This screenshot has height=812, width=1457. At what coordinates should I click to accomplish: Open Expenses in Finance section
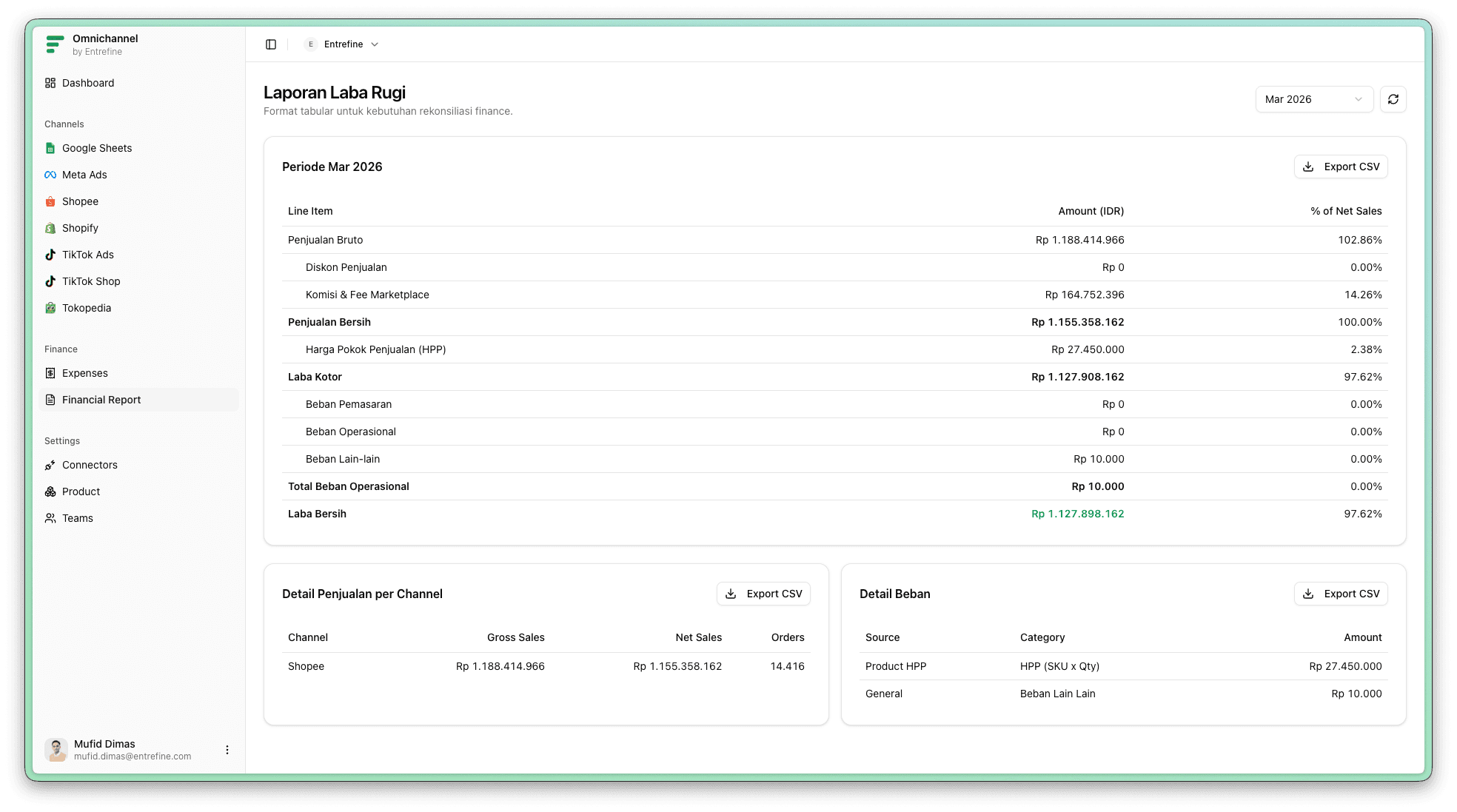pyautogui.click(x=84, y=373)
